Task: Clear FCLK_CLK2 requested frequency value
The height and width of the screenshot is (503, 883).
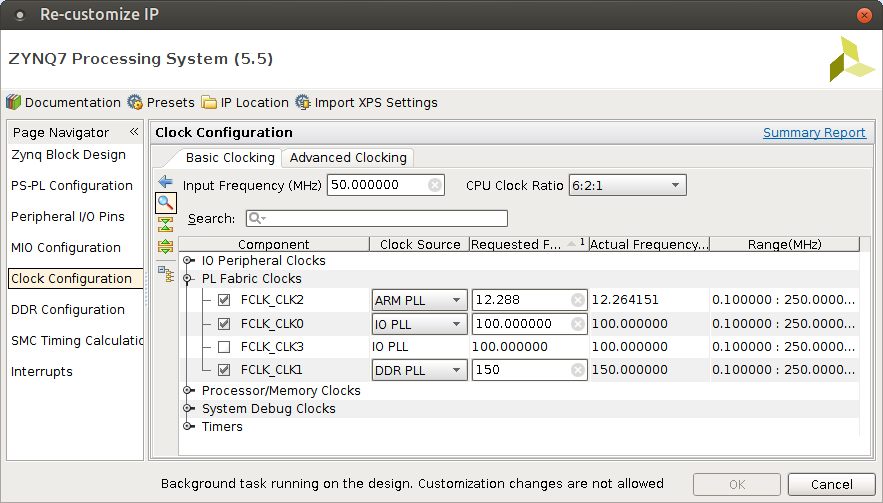Action: [578, 300]
